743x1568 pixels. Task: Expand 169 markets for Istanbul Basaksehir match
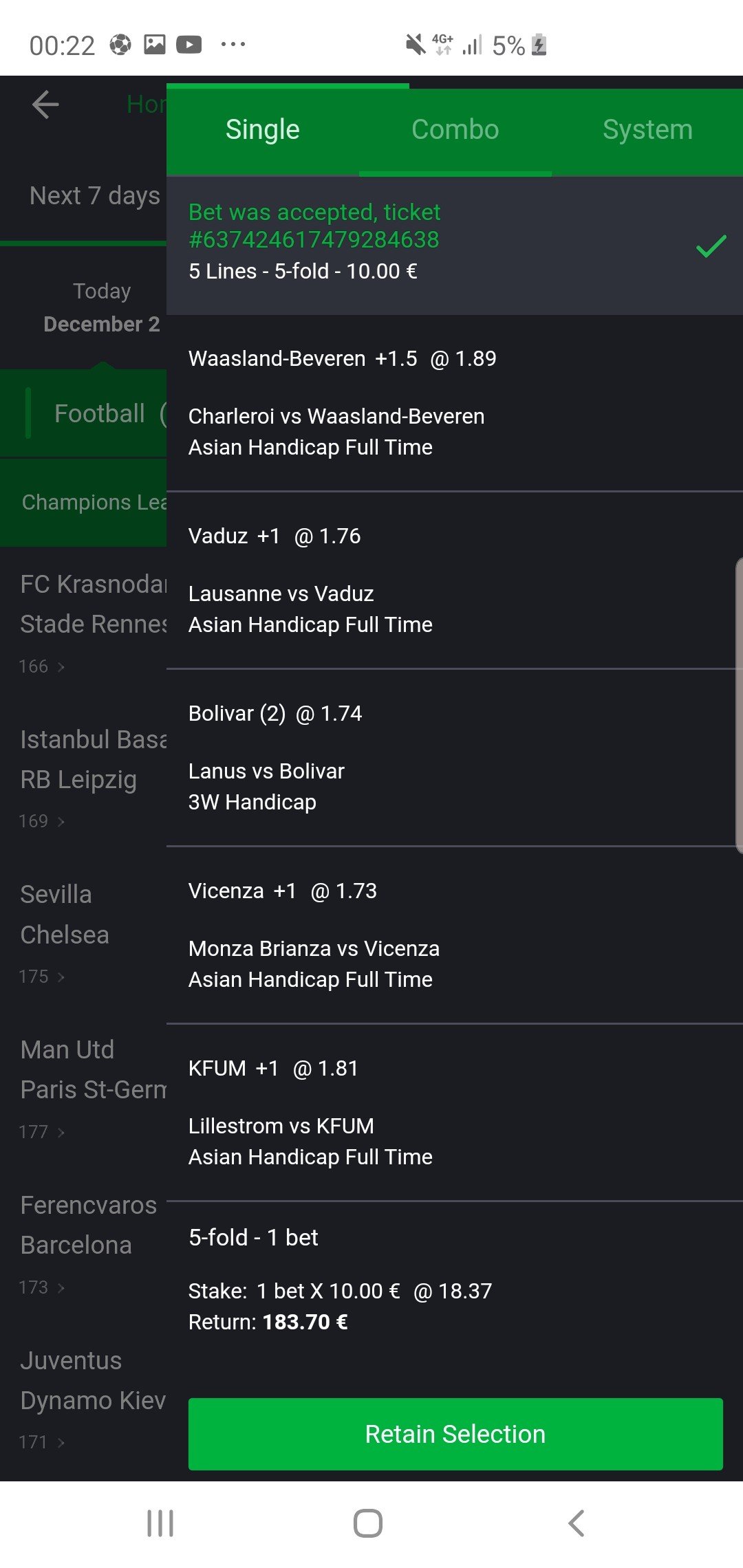[x=41, y=821]
